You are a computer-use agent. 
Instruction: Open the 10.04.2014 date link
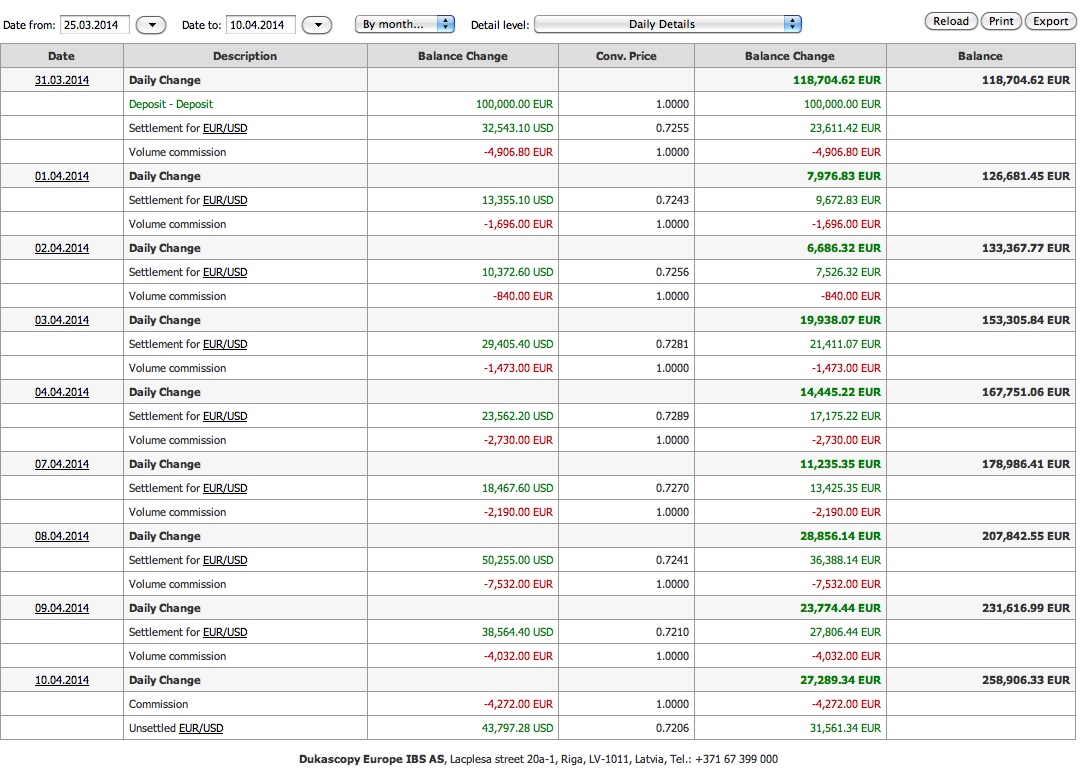(62, 680)
